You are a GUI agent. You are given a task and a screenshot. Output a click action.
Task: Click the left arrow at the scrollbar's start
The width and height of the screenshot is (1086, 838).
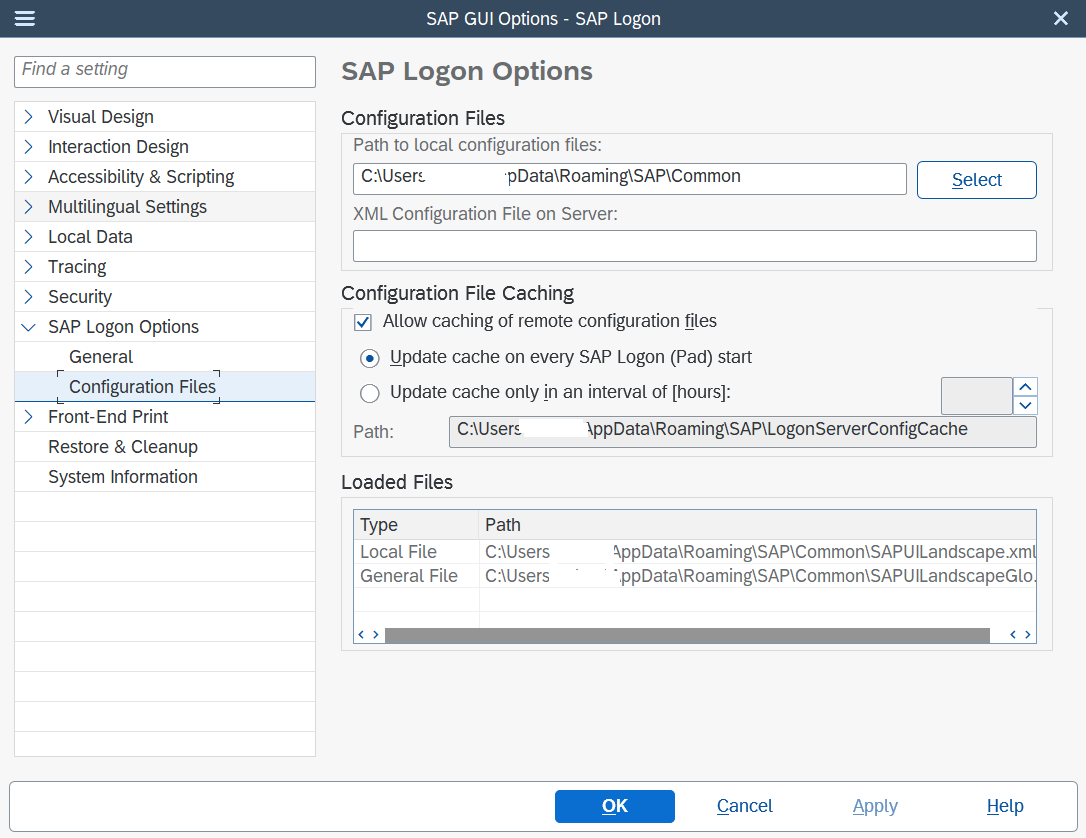[x=361, y=635]
